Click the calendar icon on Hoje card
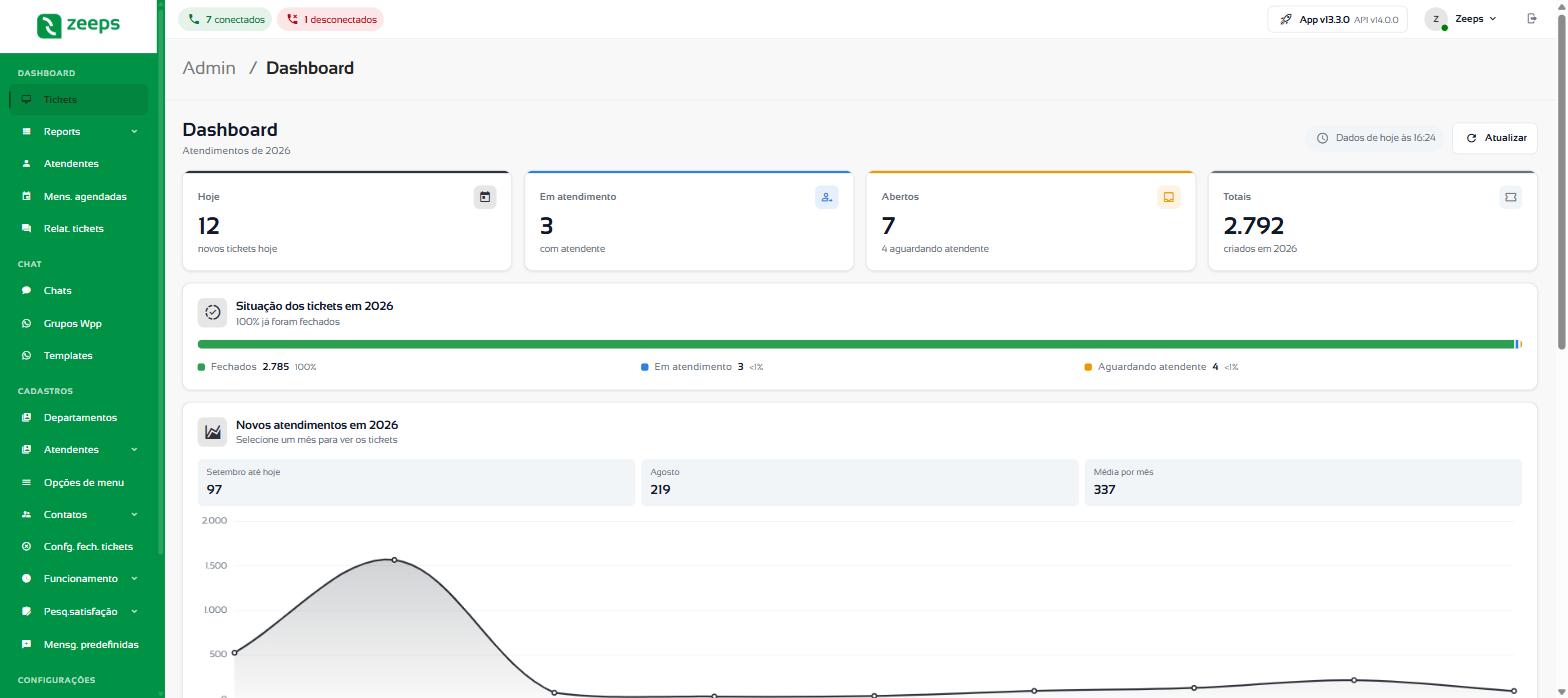This screenshot has width=1568, height=698. coord(485,197)
